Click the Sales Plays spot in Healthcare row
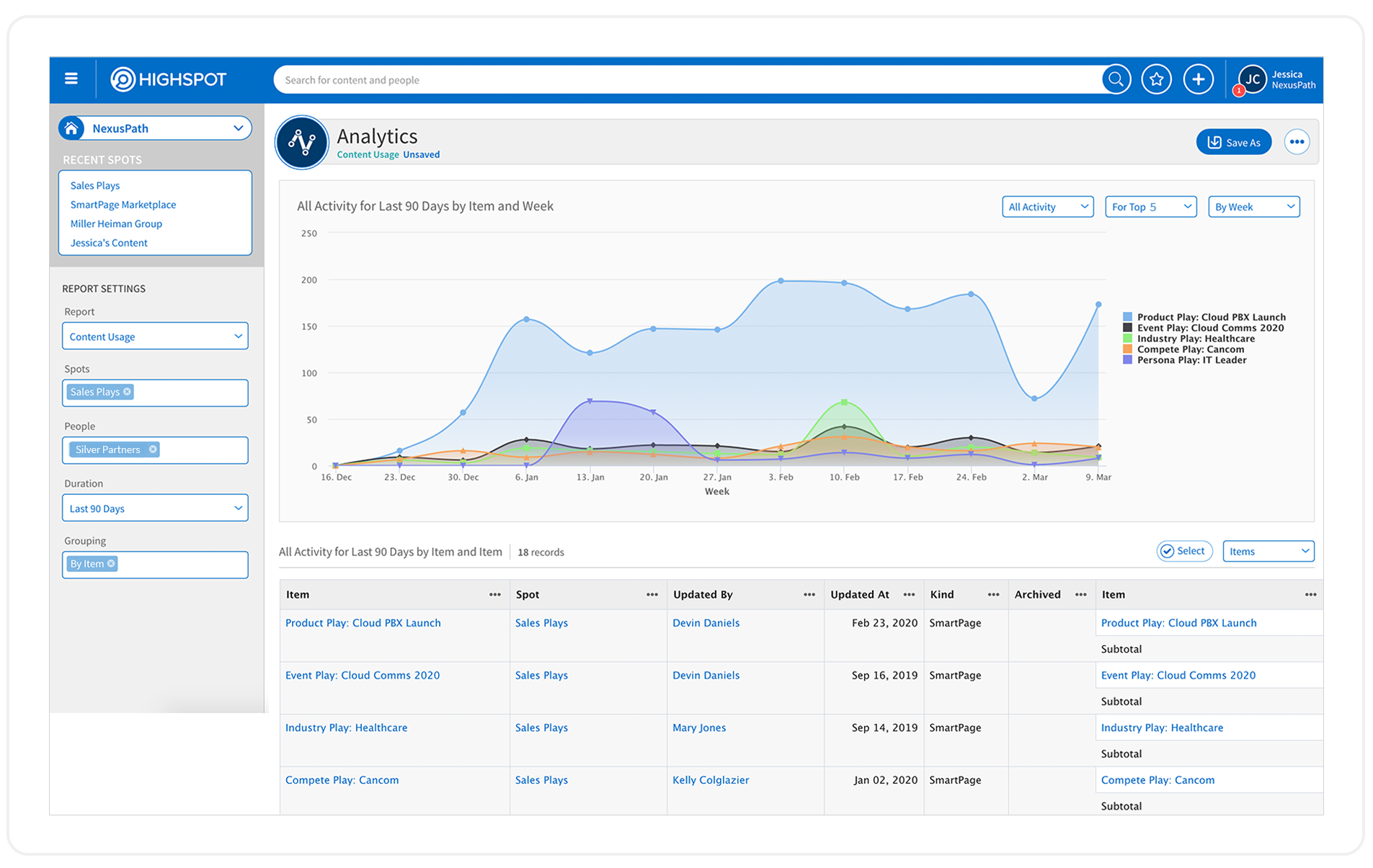This screenshot has height=868, width=1373. point(541,728)
